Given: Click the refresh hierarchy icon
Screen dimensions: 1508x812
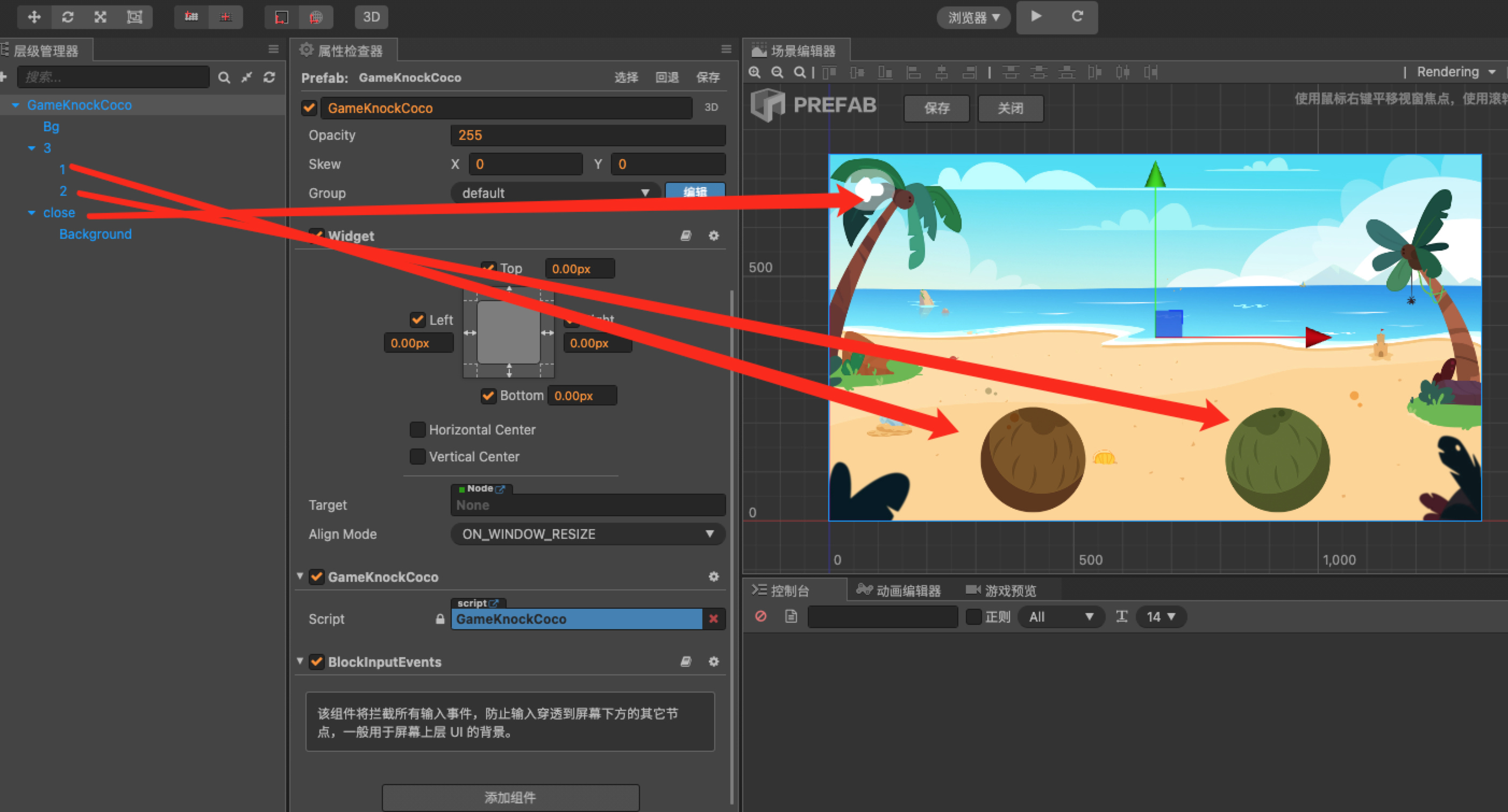Looking at the screenshot, I should point(269,77).
